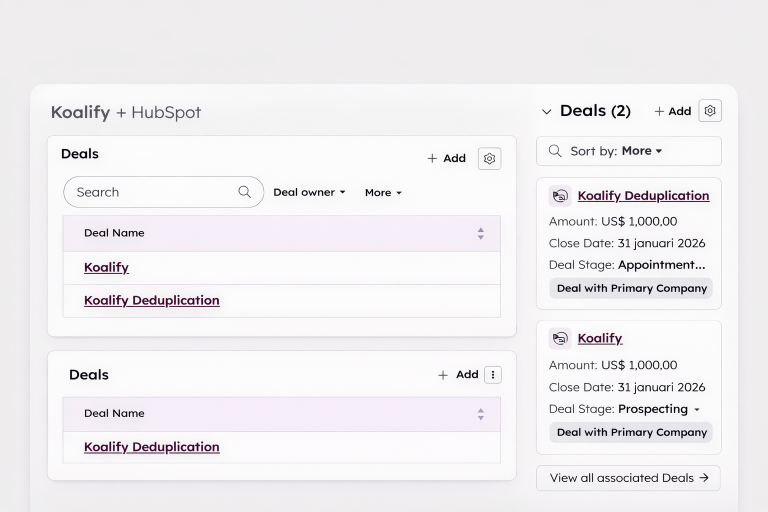Open Koalify Deduplication link in sidebar card

643,196
